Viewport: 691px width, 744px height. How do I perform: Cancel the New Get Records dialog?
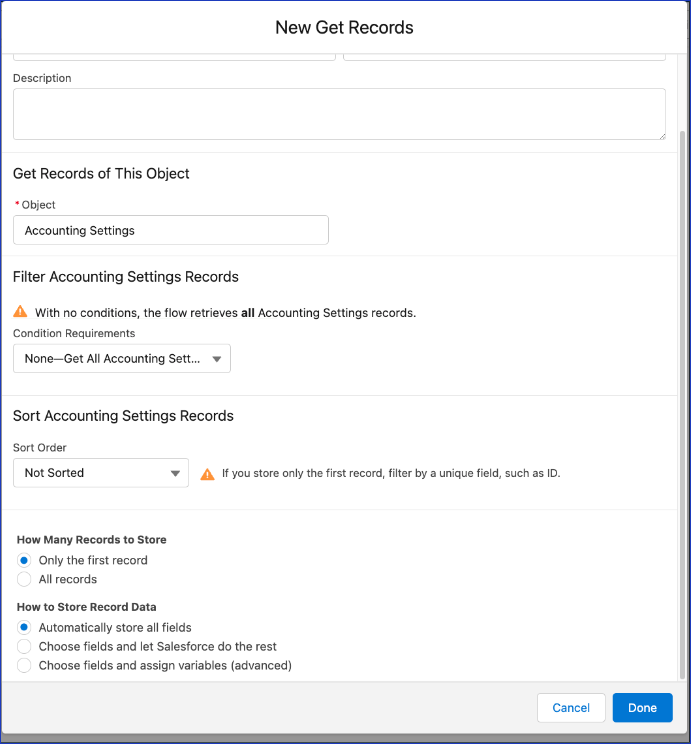(571, 707)
